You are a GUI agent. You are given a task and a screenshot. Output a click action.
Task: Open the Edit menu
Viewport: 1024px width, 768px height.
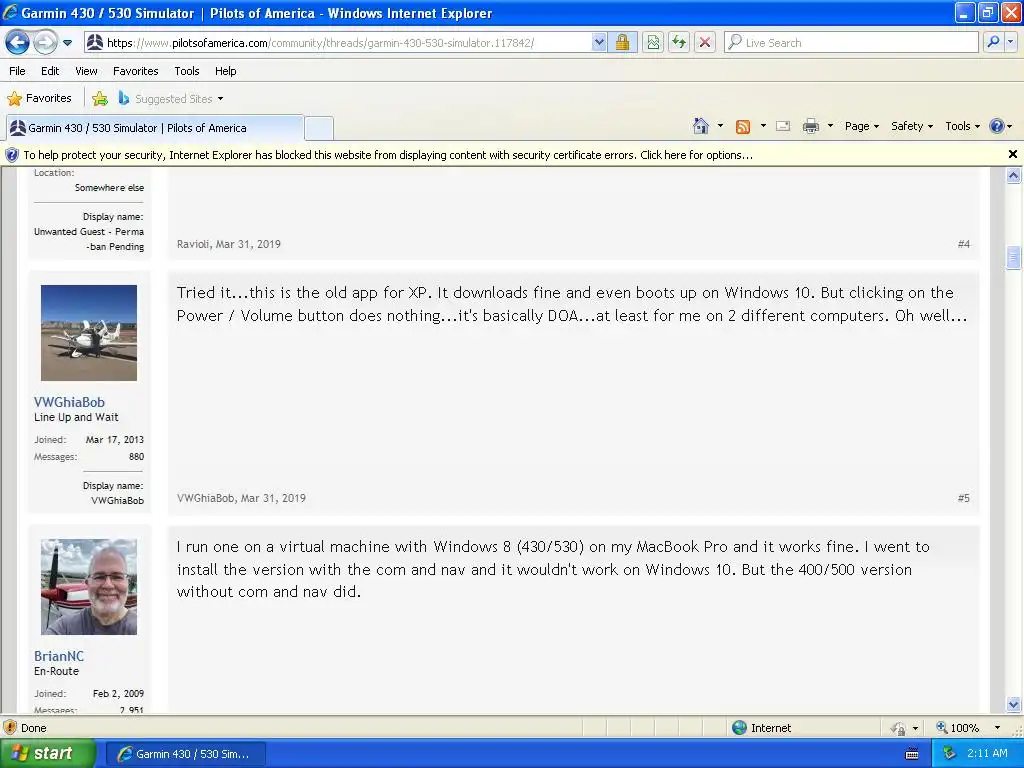pos(50,71)
